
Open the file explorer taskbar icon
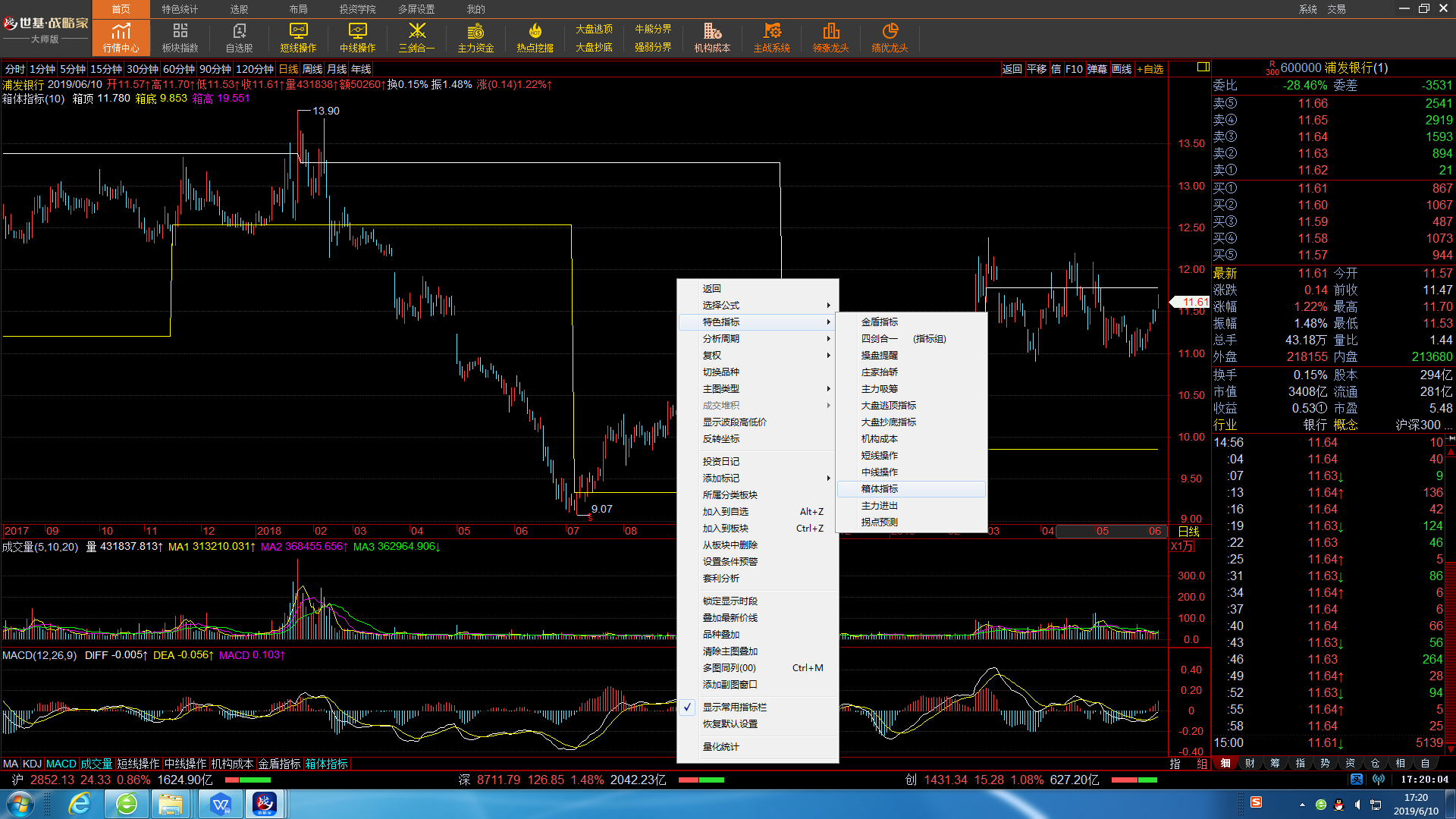pos(171,804)
